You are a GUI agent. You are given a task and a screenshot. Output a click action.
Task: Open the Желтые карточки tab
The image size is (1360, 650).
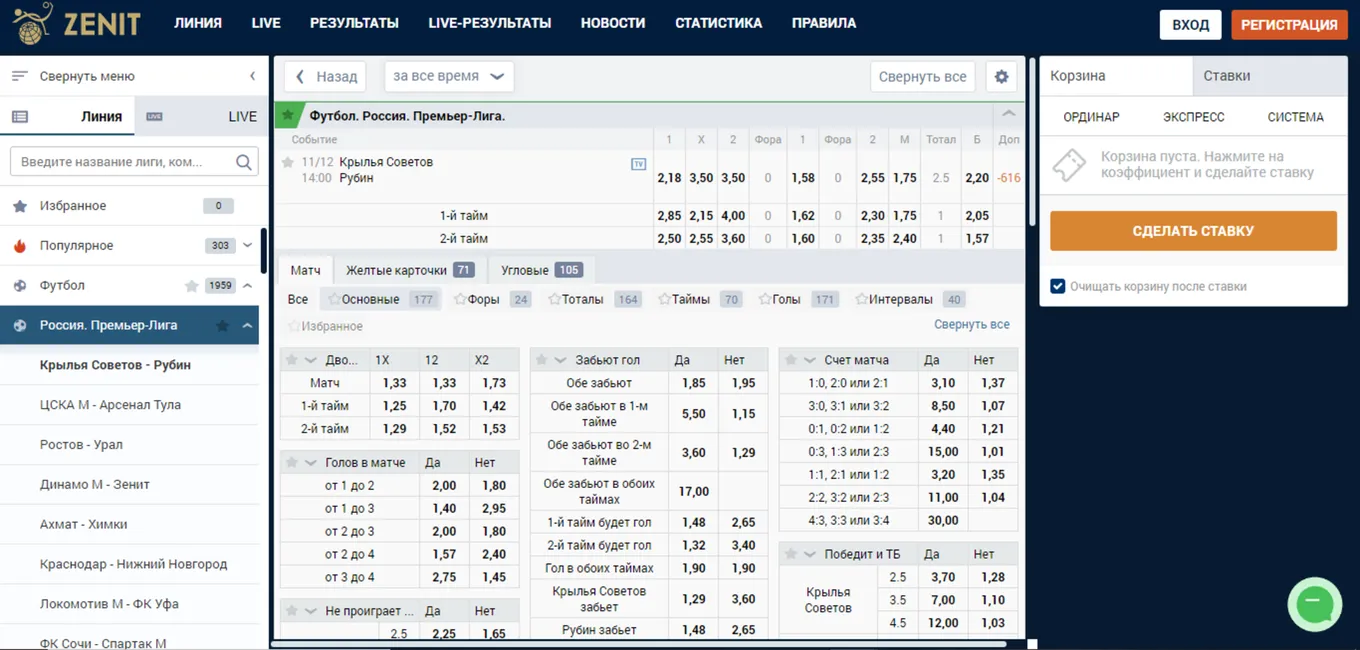(x=410, y=270)
